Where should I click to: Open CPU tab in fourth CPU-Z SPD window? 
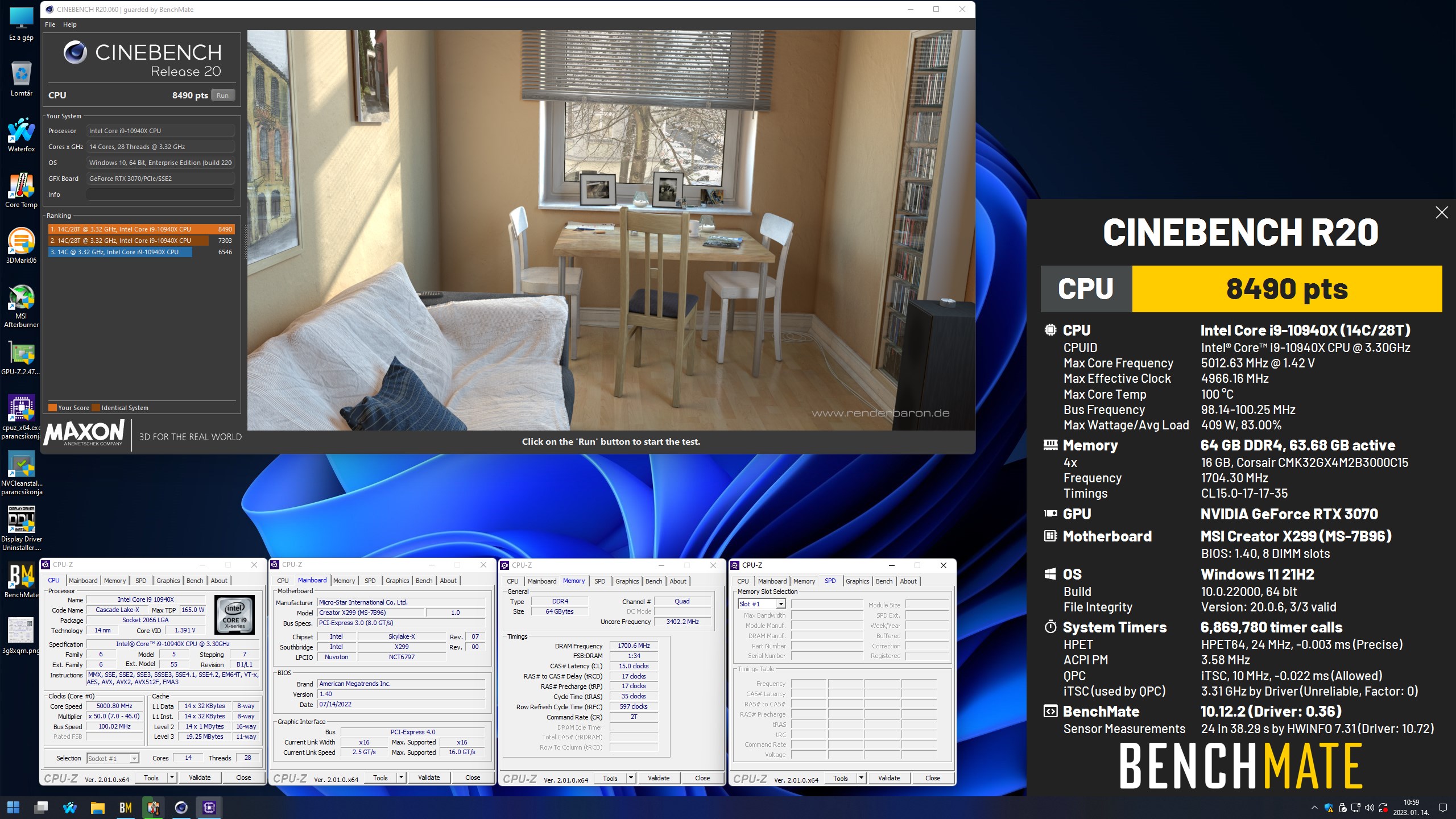pyautogui.click(x=743, y=581)
